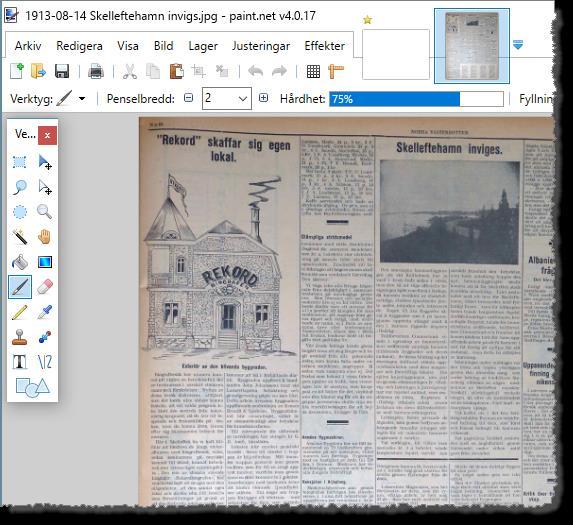Expand the image list dropdown arrow
573x525 pixels.
[x=518, y=45]
